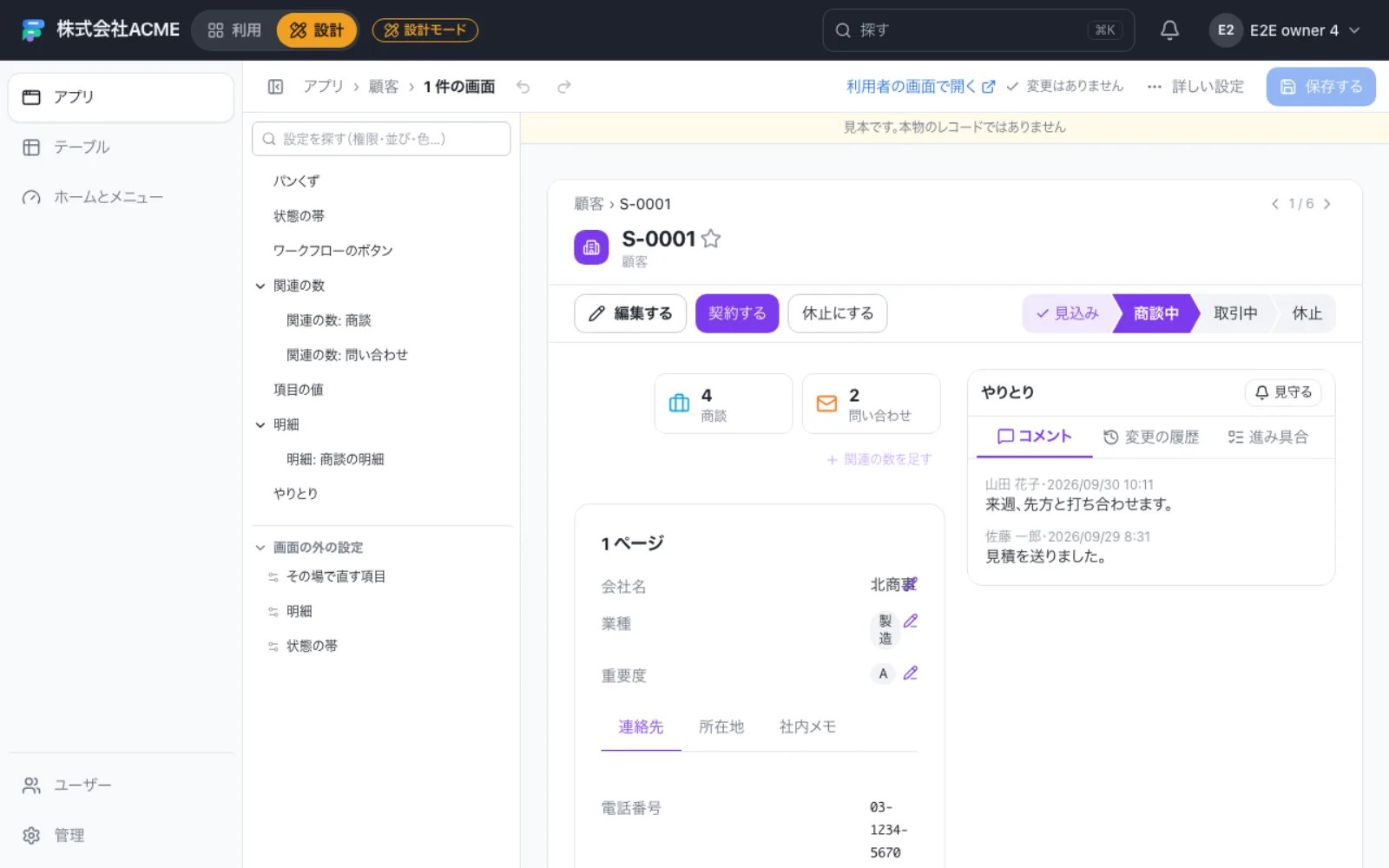The image size is (1389, 868).
Task: Switch to the 社内メモ tab
Action: tap(807, 727)
